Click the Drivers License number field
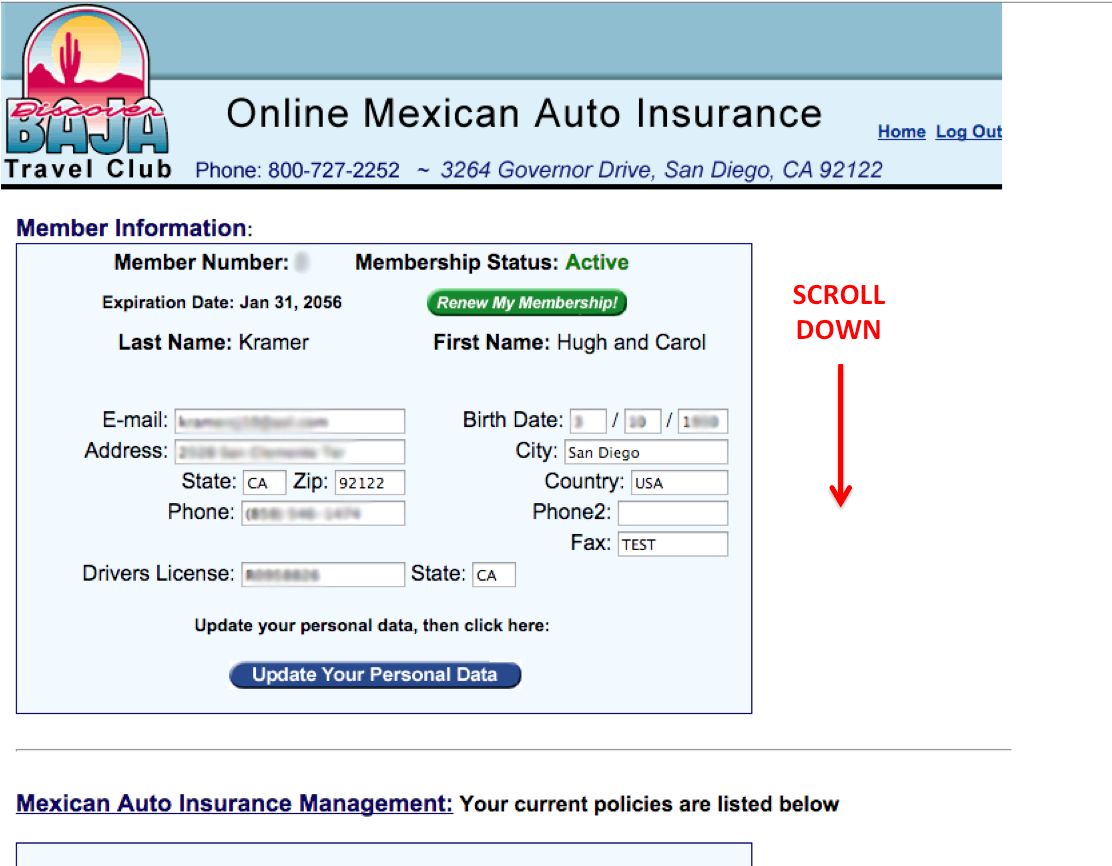The height and width of the screenshot is (866, 1112). [323, 575]
